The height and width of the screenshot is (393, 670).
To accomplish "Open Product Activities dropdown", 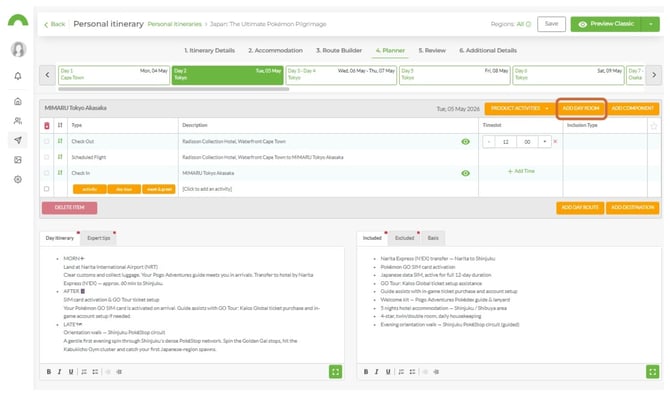I will (x=520, y=109).
